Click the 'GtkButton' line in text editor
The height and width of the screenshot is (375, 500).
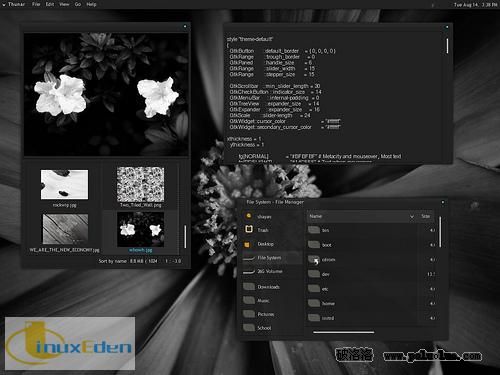[283, 51]
